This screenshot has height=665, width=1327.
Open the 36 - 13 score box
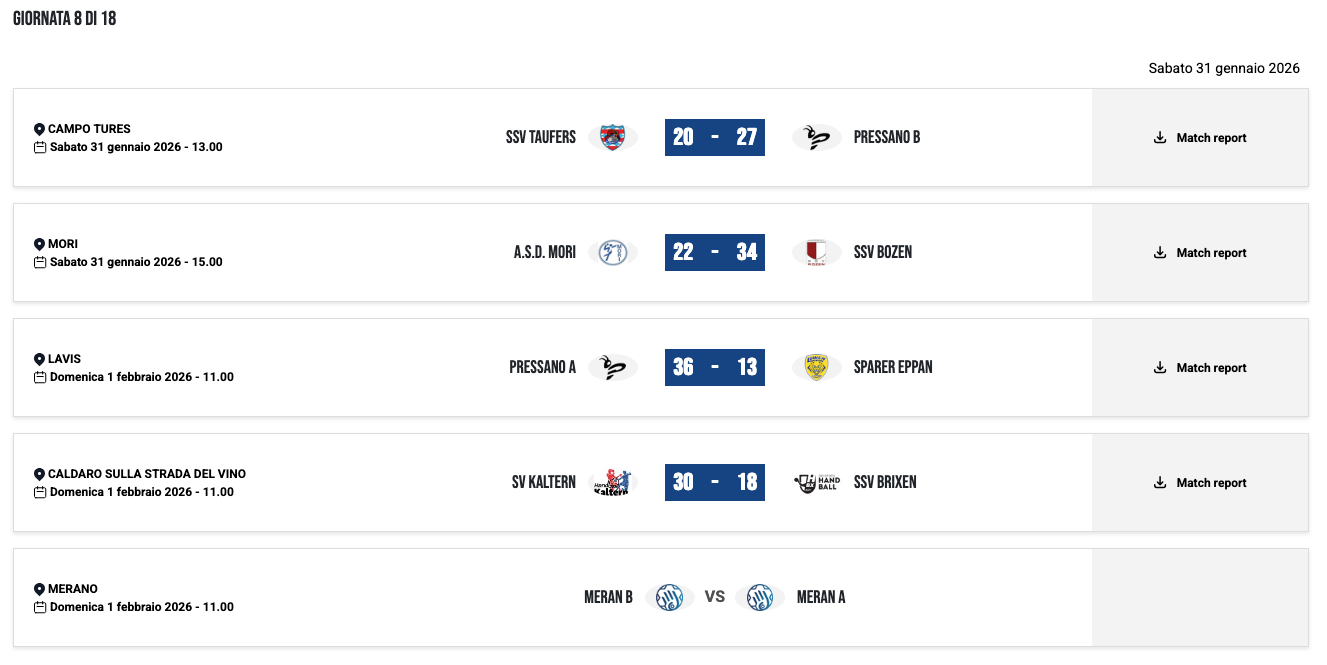tap(714, 368)
